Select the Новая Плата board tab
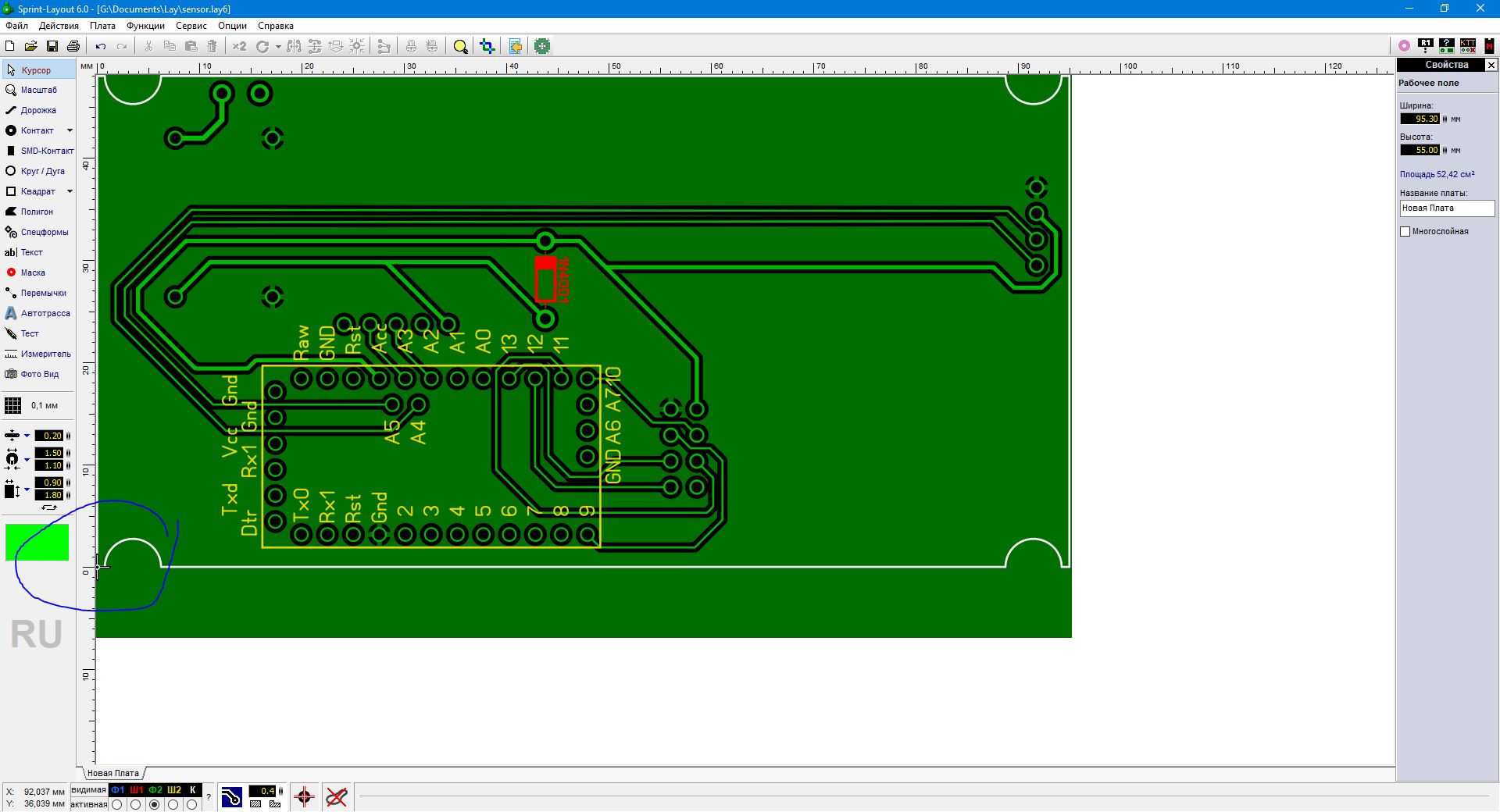 [x=113, y=773]
